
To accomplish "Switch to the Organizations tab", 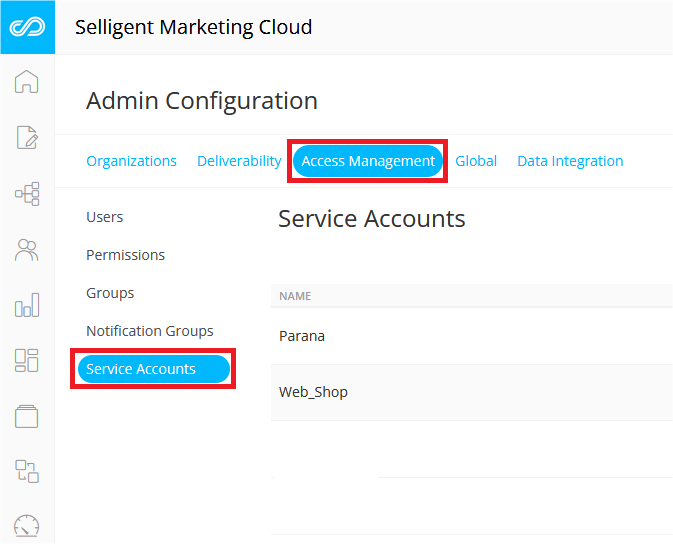I will (x=131, y=161).
